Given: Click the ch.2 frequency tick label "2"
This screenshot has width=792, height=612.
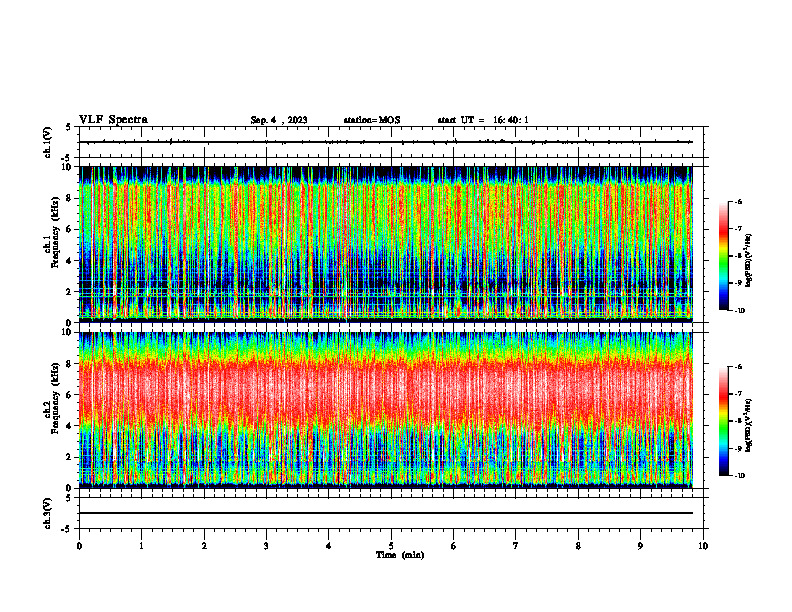Looking at the screenshot, I should point(70,457).
